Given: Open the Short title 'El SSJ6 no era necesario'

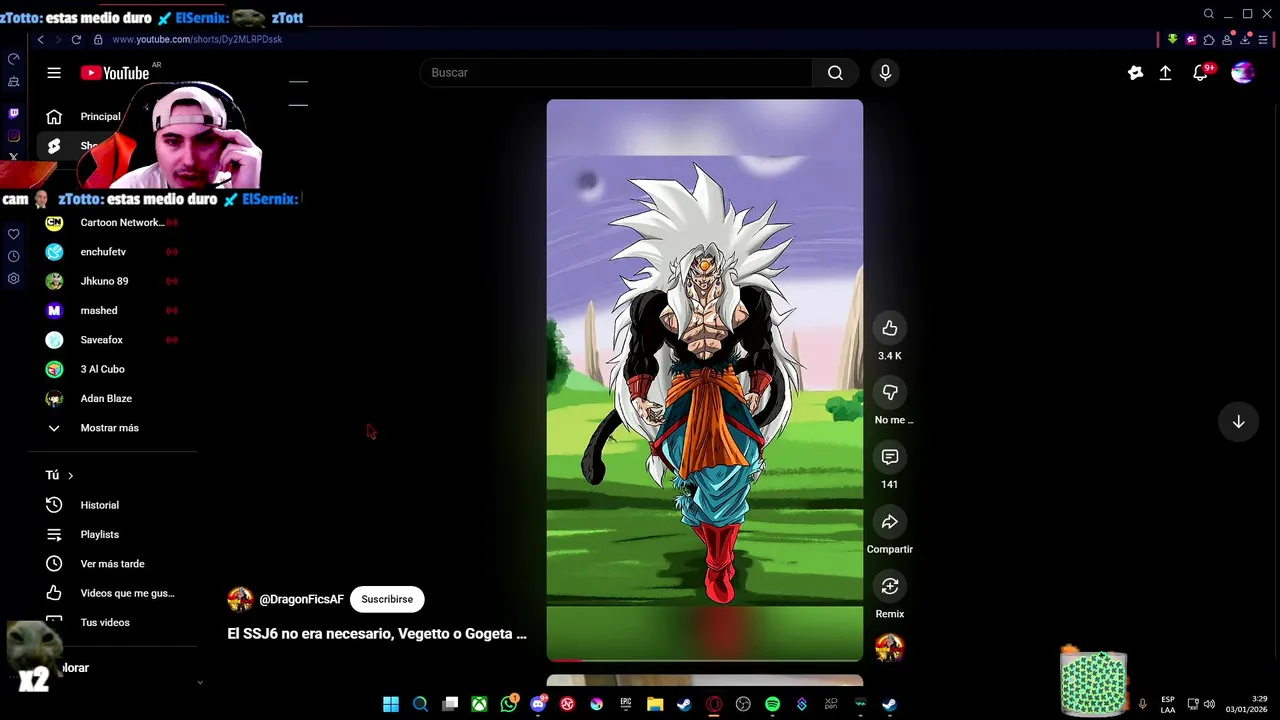Looking at the screenshot, I should pyautogui.click(x=377, y=634).
